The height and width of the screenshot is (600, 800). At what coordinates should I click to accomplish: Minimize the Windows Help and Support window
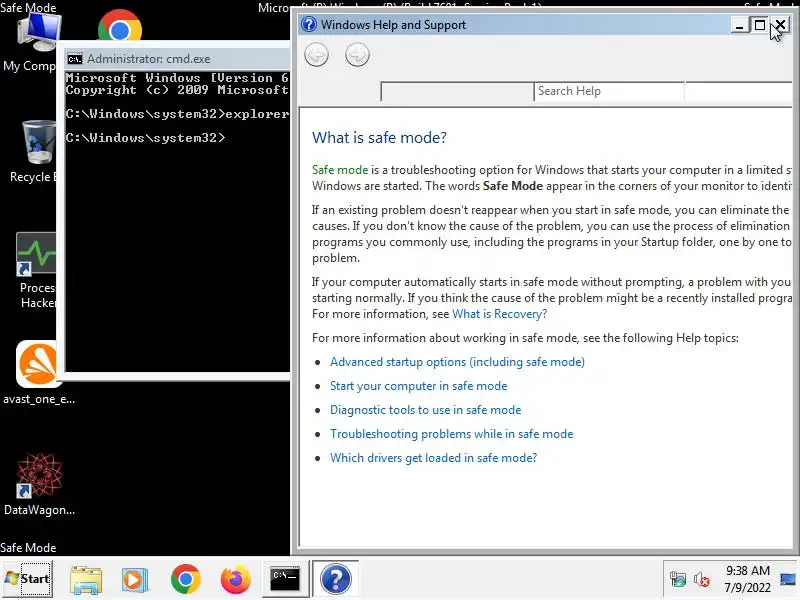(x=739, y=25)
